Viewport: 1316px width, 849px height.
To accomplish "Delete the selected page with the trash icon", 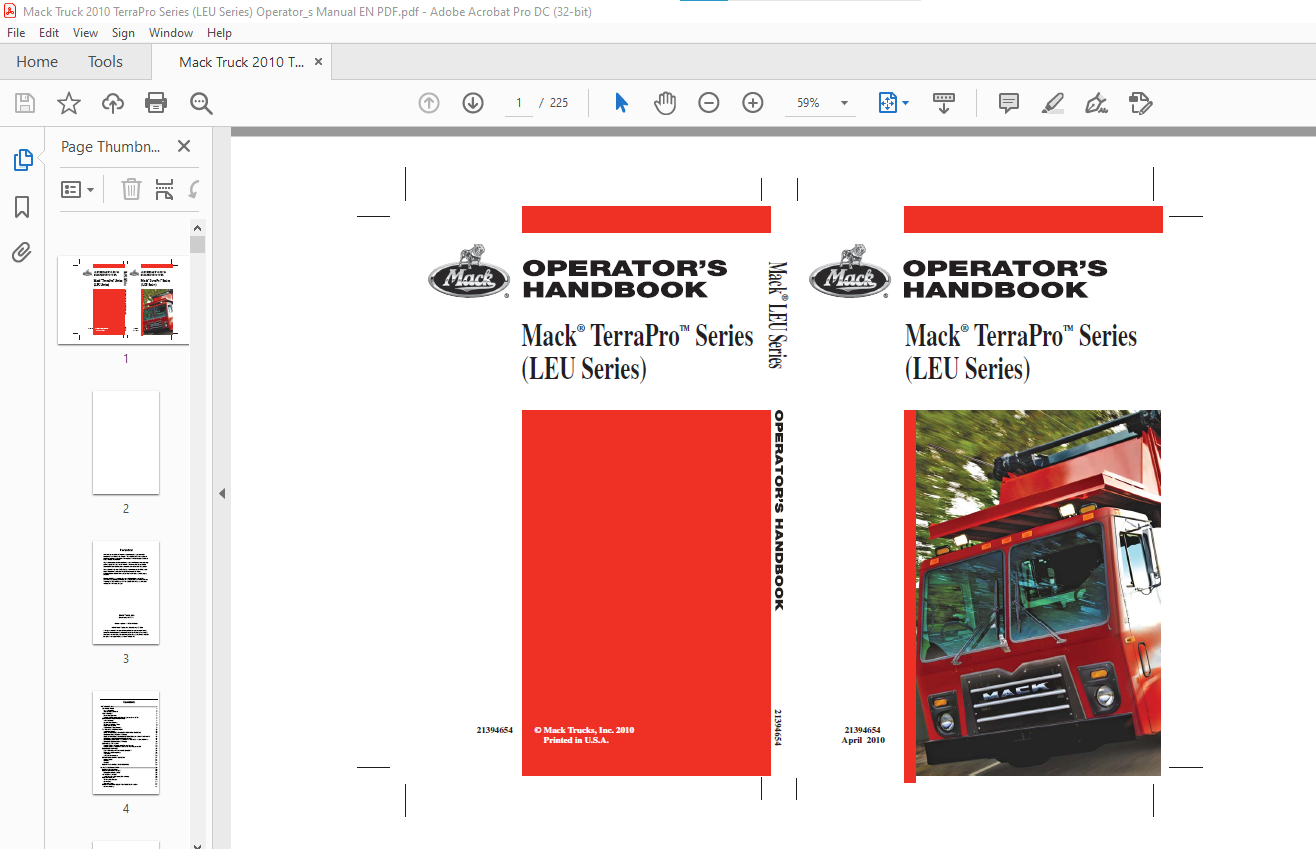I will point(131,189).
